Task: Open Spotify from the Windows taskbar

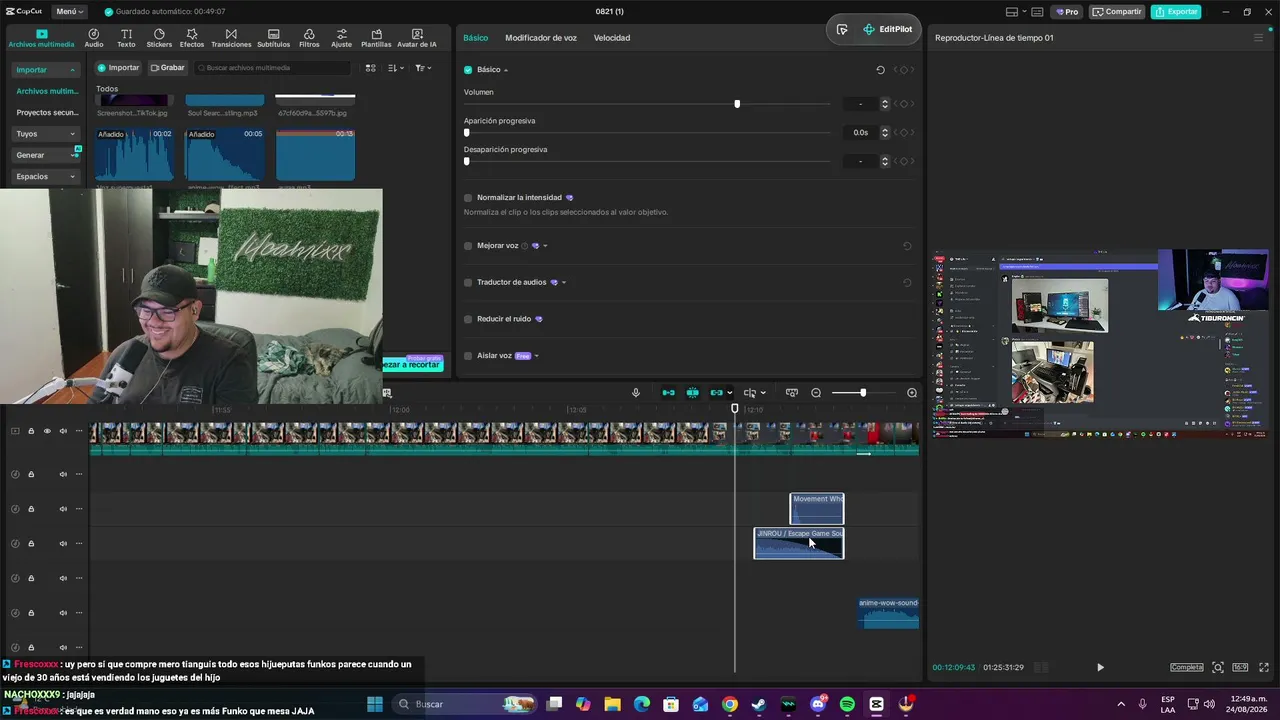Action: pyautogui.click(x=848, y=704)
